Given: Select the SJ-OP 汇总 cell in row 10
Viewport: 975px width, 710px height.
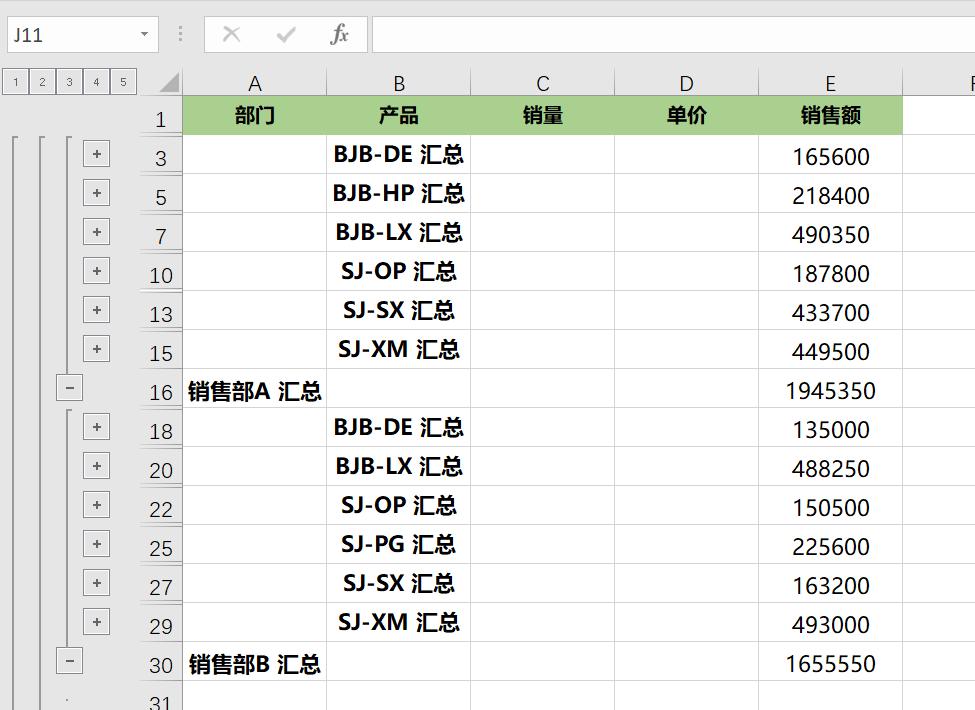Looking at the screenshot, I should [x=399, y=272].
